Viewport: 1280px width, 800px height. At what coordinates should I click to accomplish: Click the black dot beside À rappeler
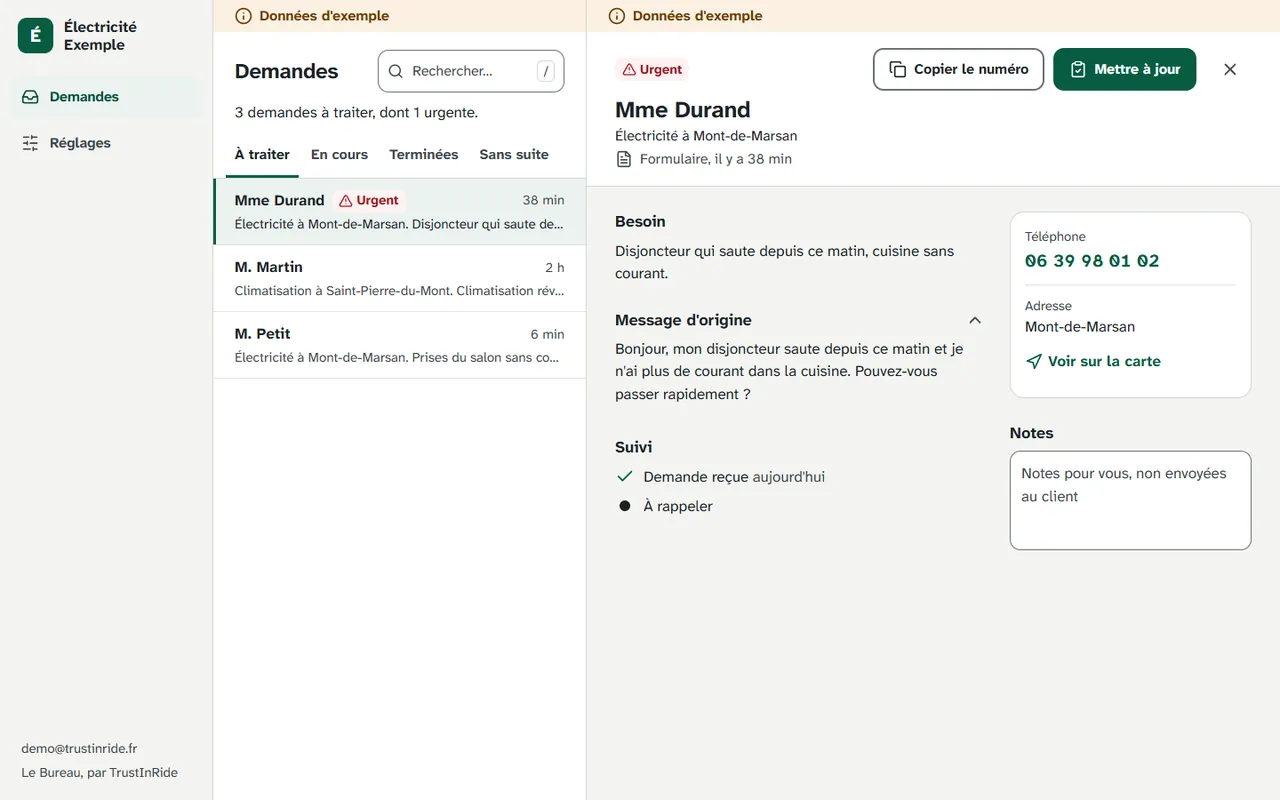625,506
